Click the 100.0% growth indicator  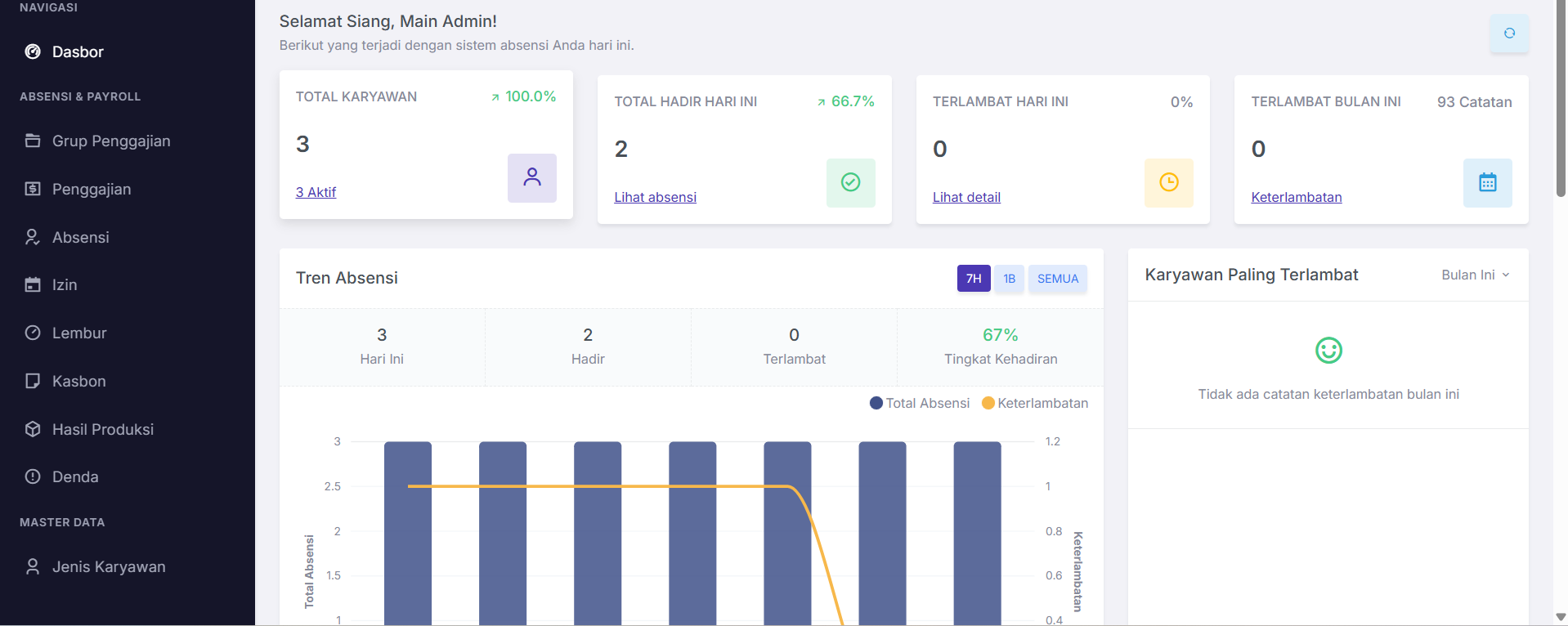tap(523, 96)
